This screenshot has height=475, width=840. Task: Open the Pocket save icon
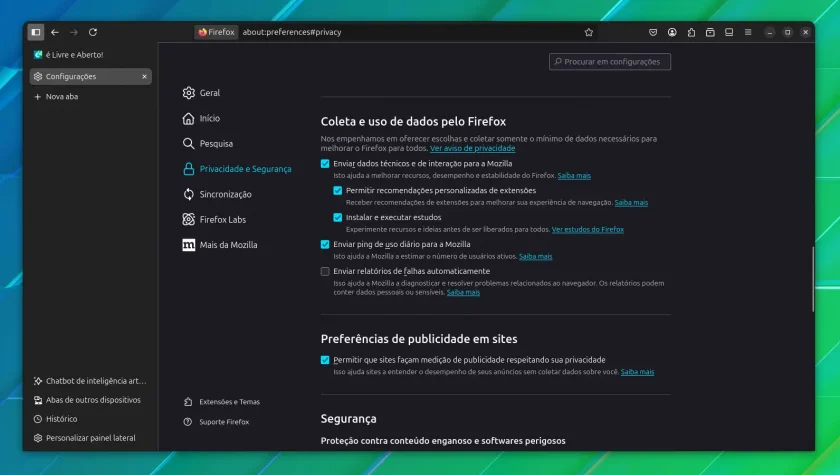pyautogui.click(x=652, y=32)
